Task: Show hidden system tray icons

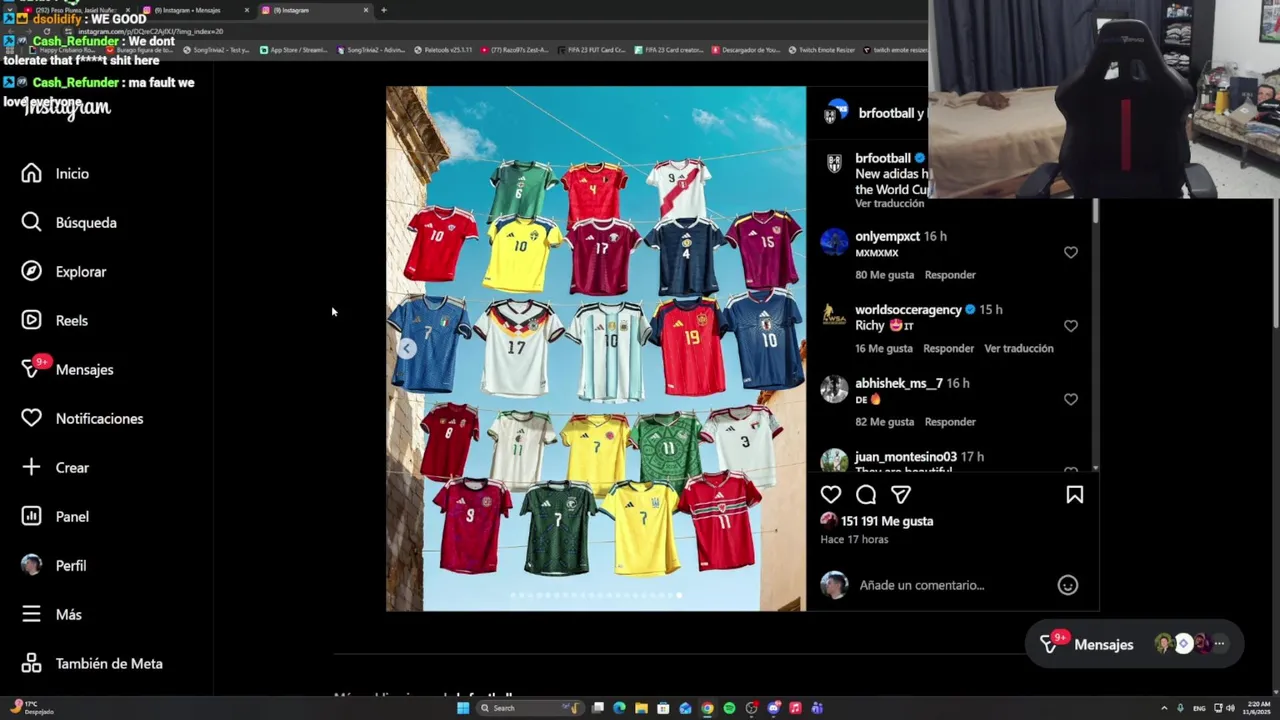Action: 1164,708
